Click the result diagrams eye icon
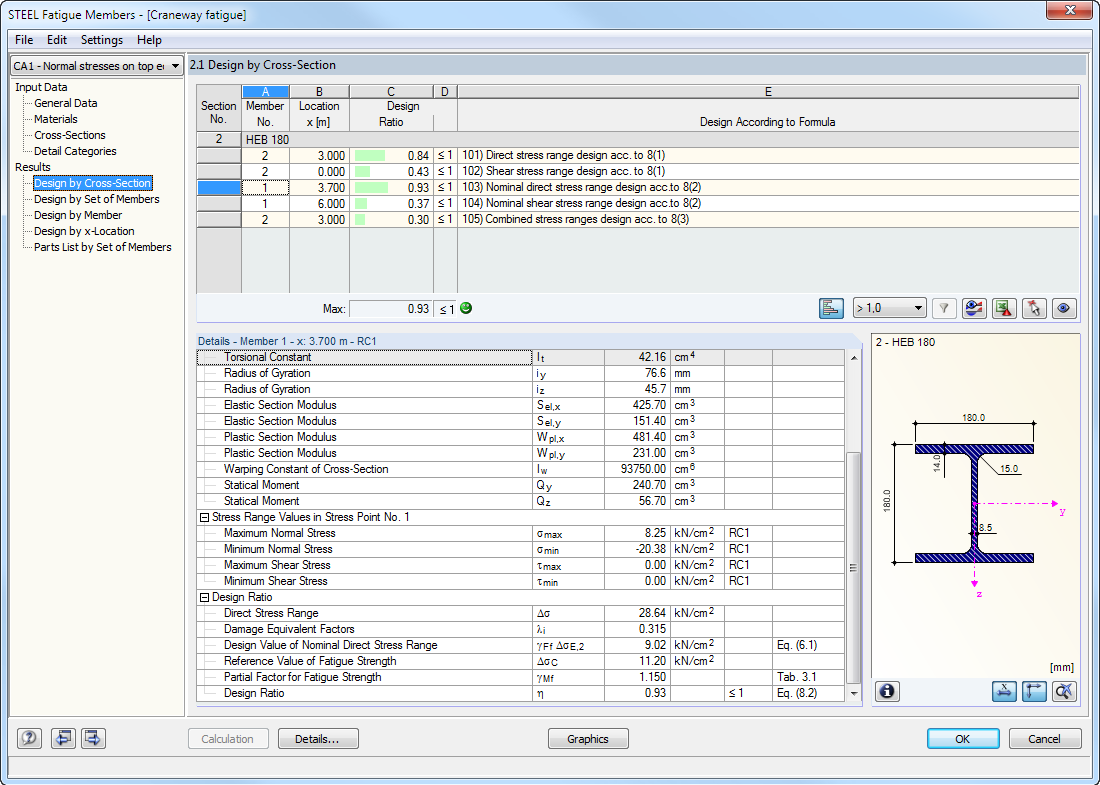Image resolution: width=1100 pixels, height=785 pixels. [974, 308]
